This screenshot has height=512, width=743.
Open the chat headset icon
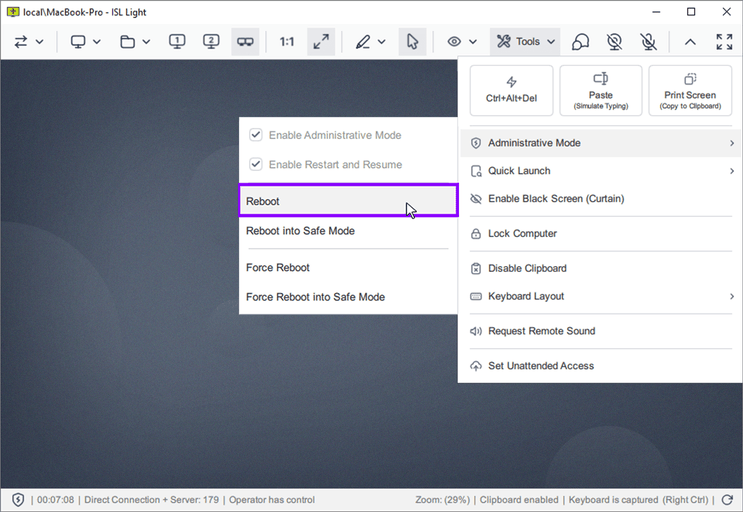click(x=580, y=42)
